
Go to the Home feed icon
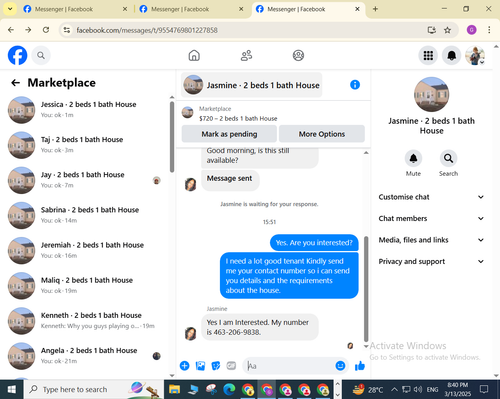point(194,55)
